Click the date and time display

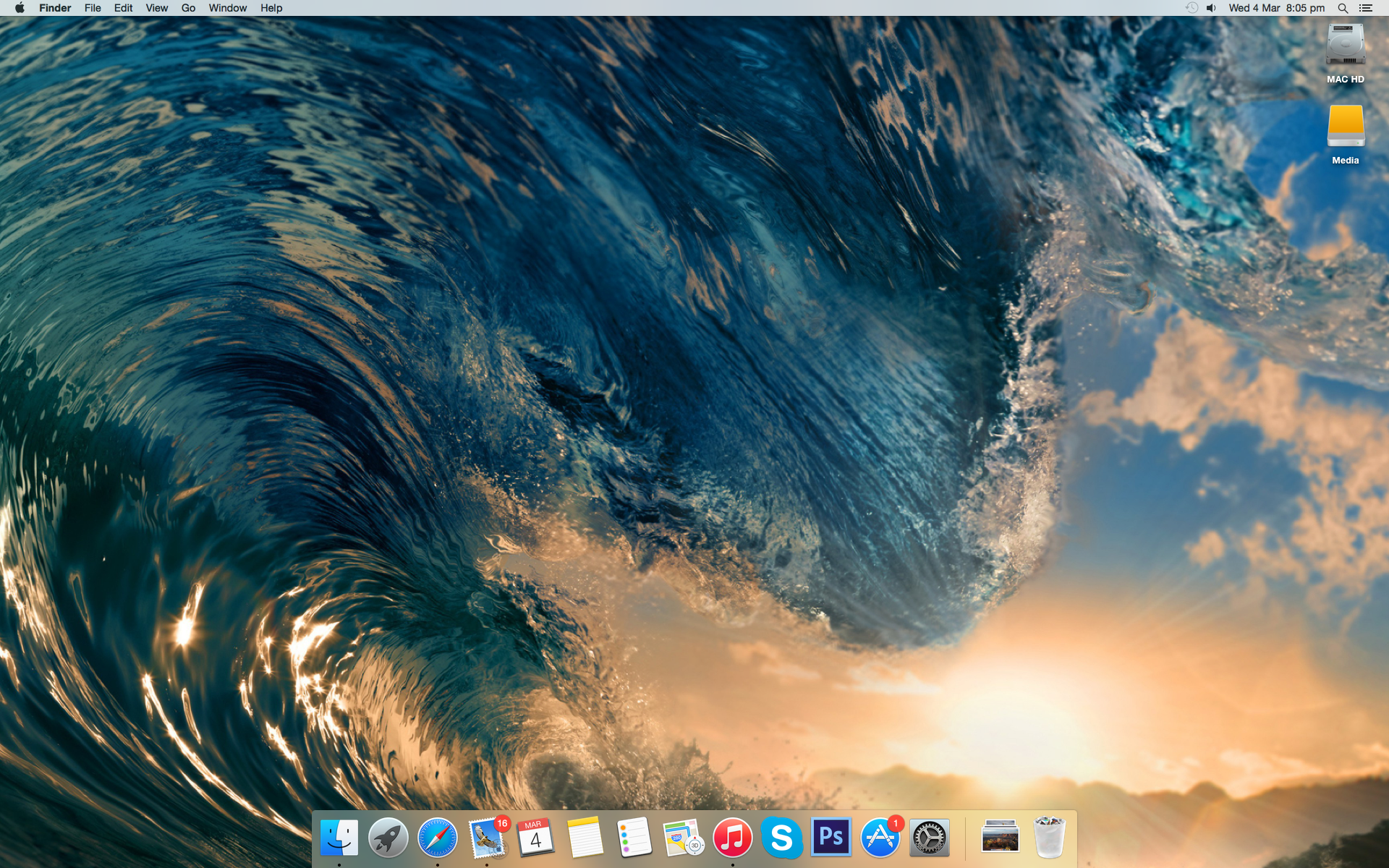pyautogui.click(x=1277, y=8)
